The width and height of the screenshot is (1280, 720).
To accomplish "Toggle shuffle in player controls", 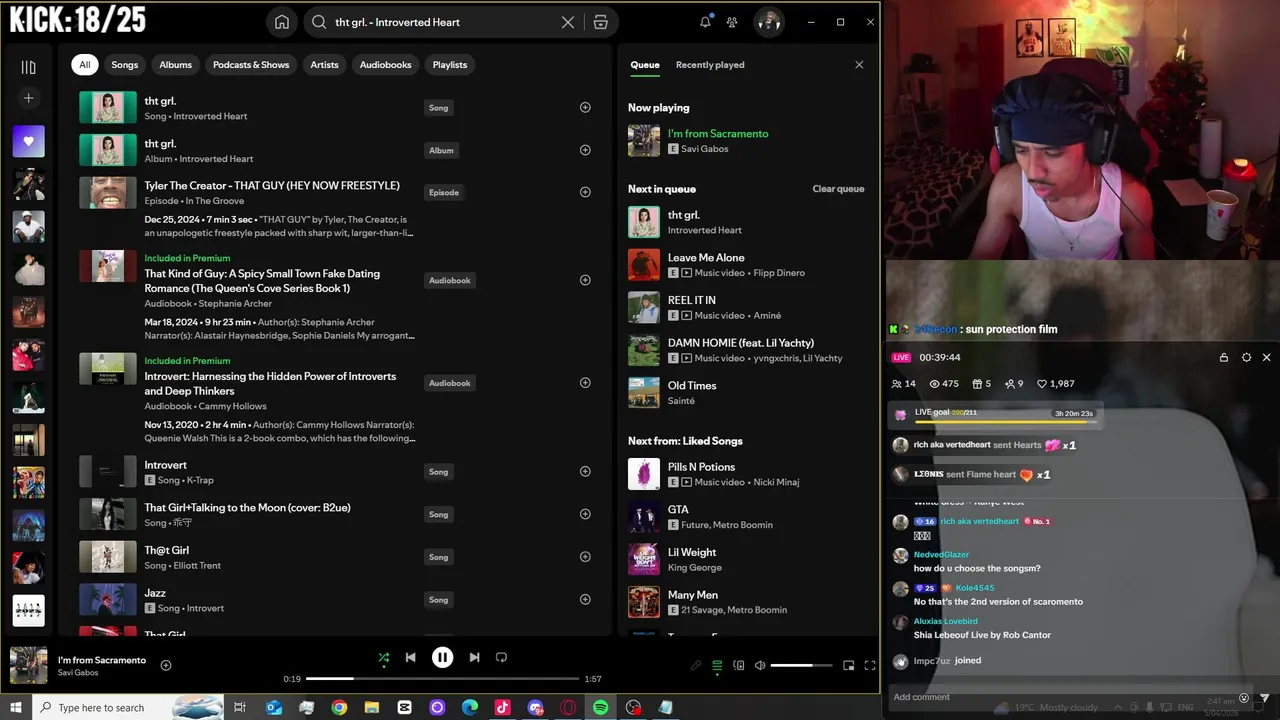I will point(383,658).
